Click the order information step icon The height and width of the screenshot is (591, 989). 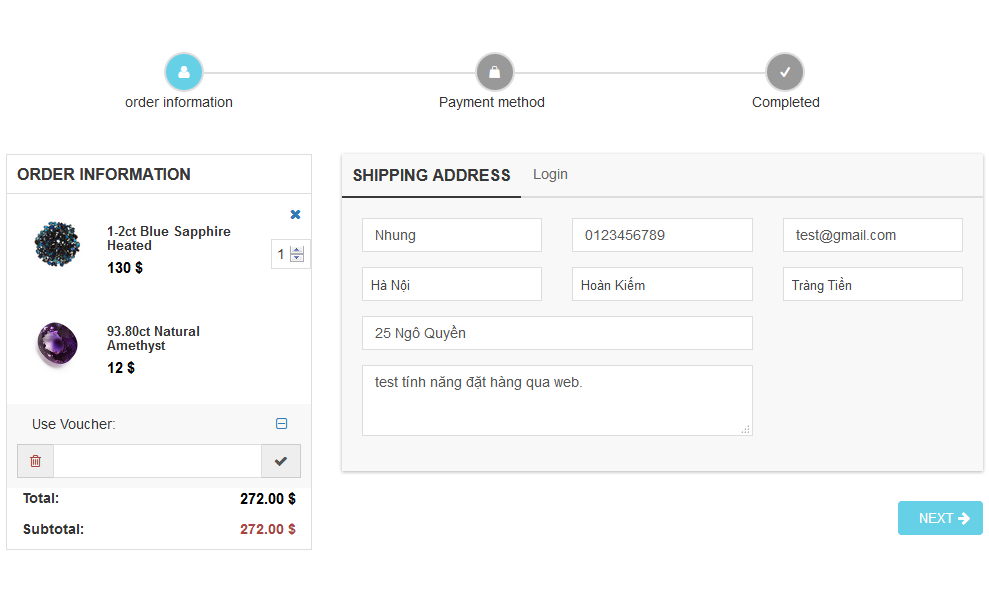pyautogui.click(x=184, y=72)
